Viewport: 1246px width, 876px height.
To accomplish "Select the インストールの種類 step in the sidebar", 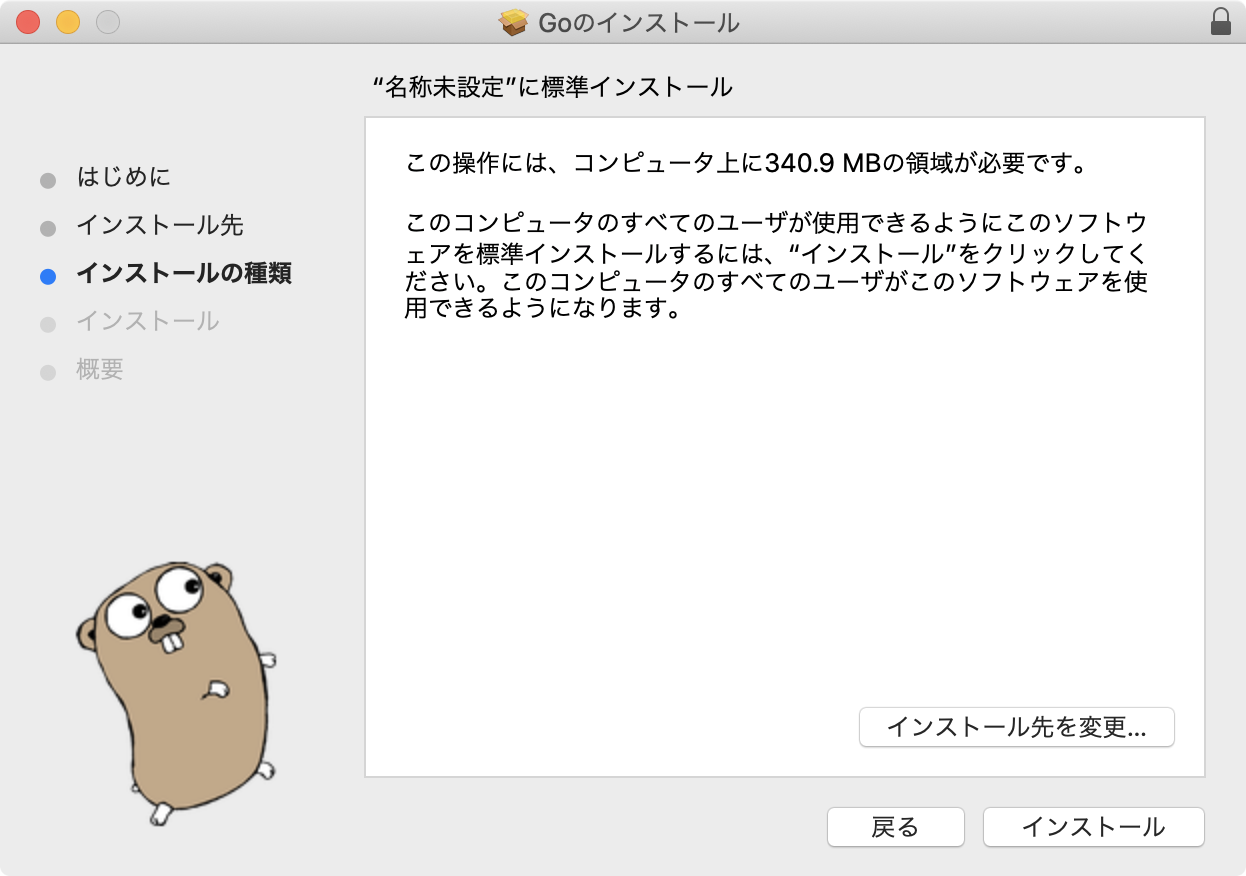I will 184,273.
